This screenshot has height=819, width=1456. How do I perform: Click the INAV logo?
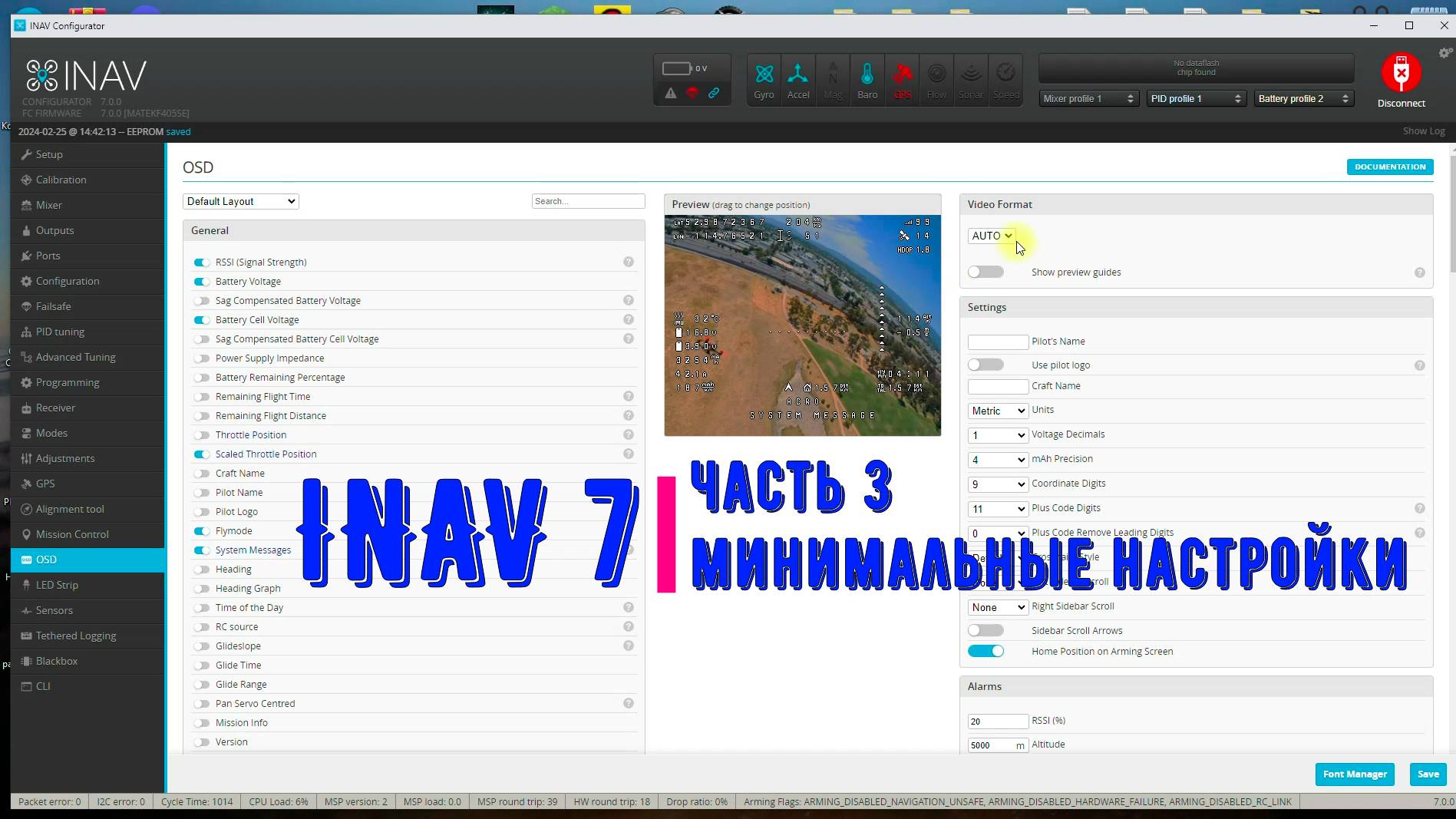(86, 75)
